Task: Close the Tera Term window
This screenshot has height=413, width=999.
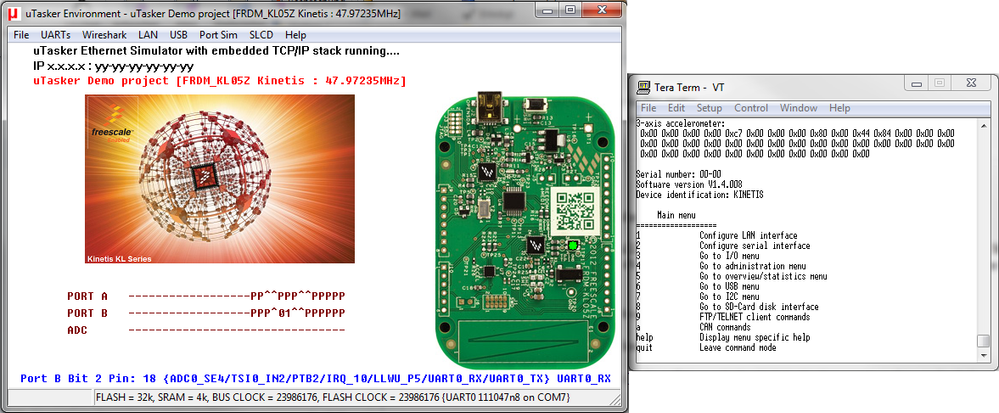Action: [x=971, y=83]
